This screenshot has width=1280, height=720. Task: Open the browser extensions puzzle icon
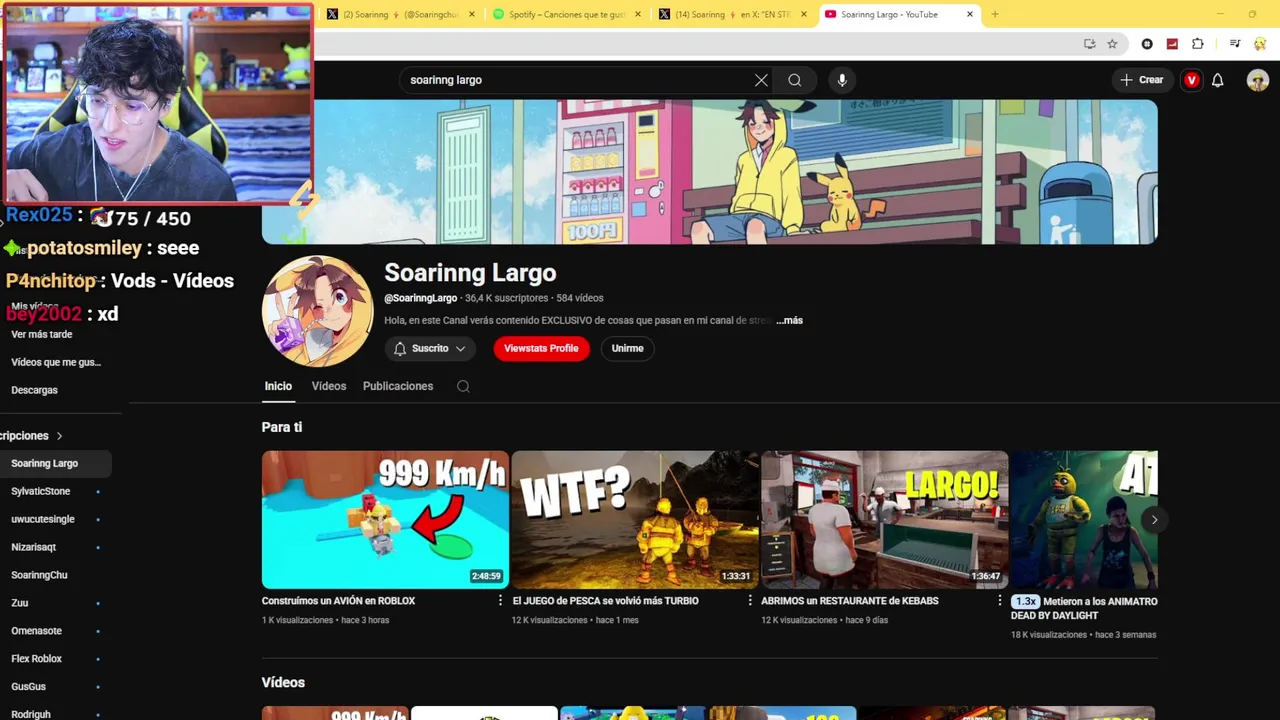1198,44
